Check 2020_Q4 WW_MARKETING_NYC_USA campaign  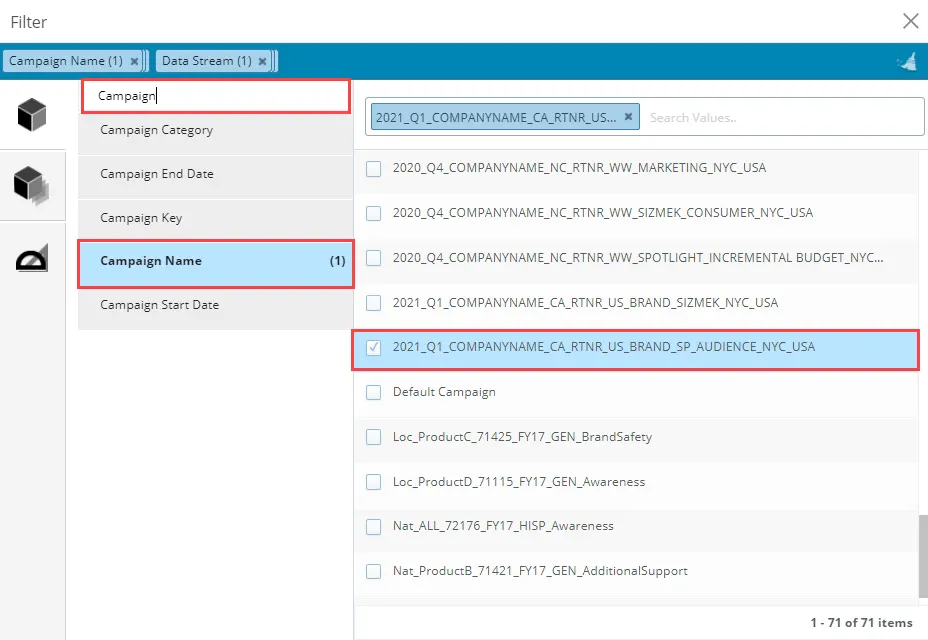pos(373,169)
